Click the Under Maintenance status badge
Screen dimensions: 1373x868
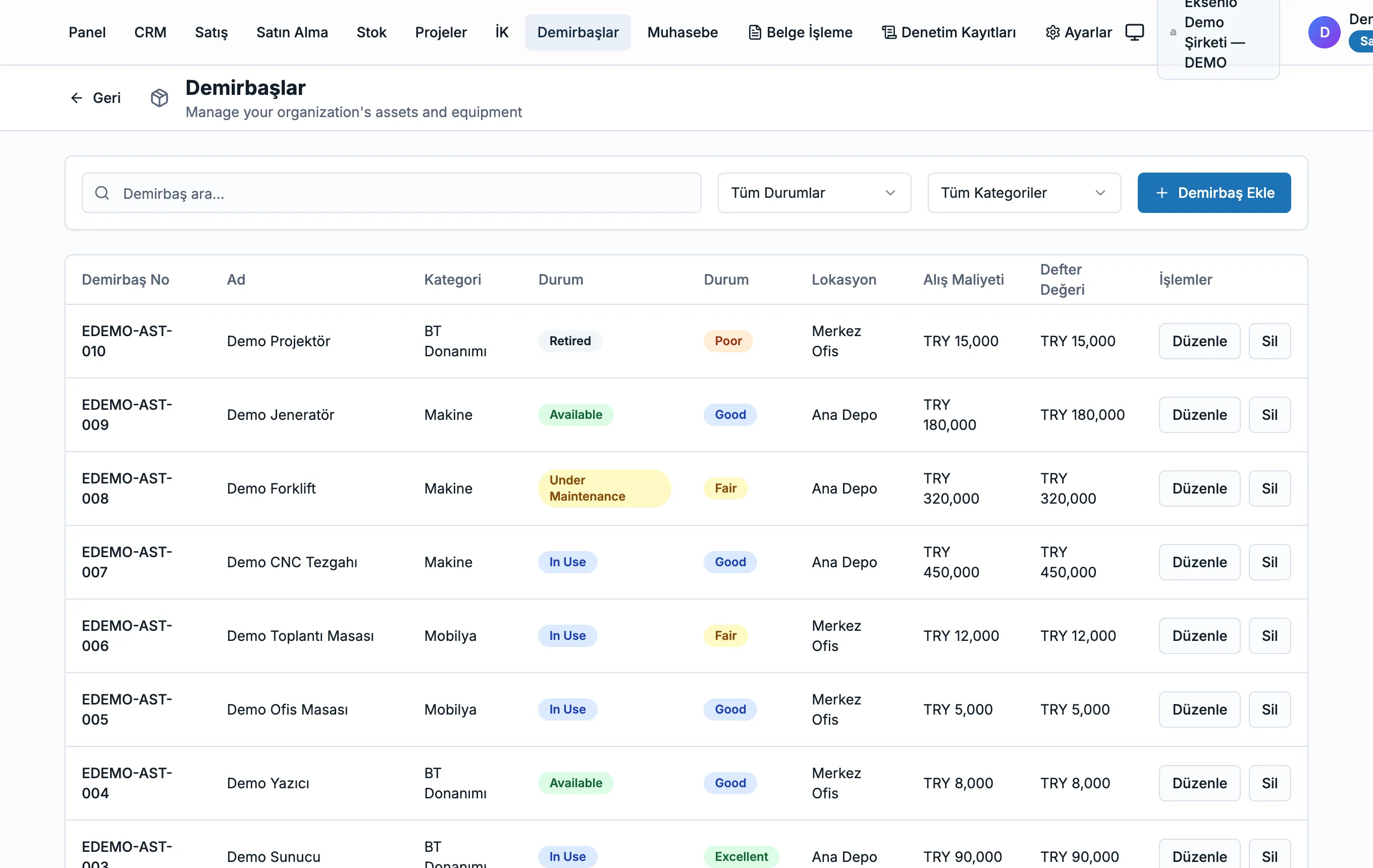coord(604,489)
